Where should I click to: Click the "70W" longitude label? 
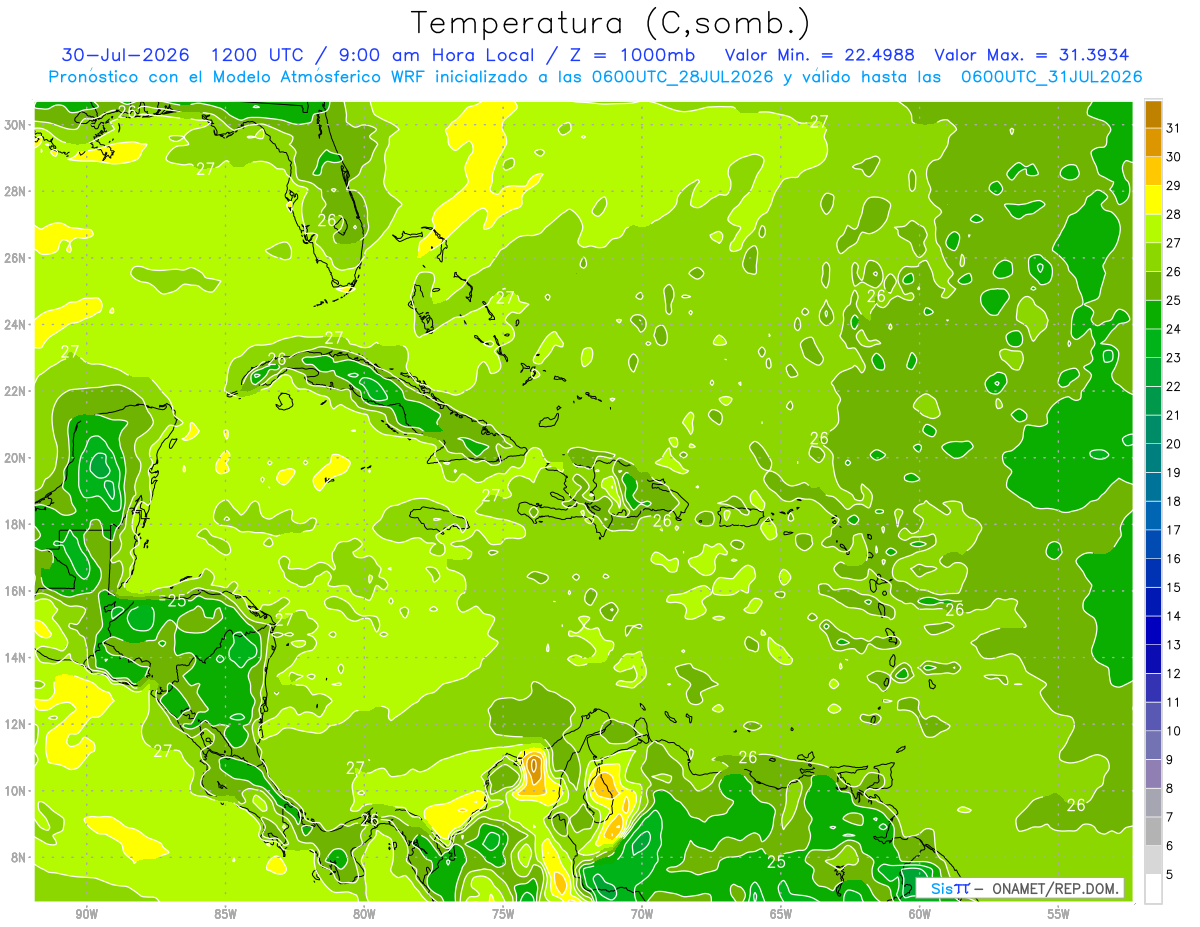pyautogui.click(x=642, y=914)
